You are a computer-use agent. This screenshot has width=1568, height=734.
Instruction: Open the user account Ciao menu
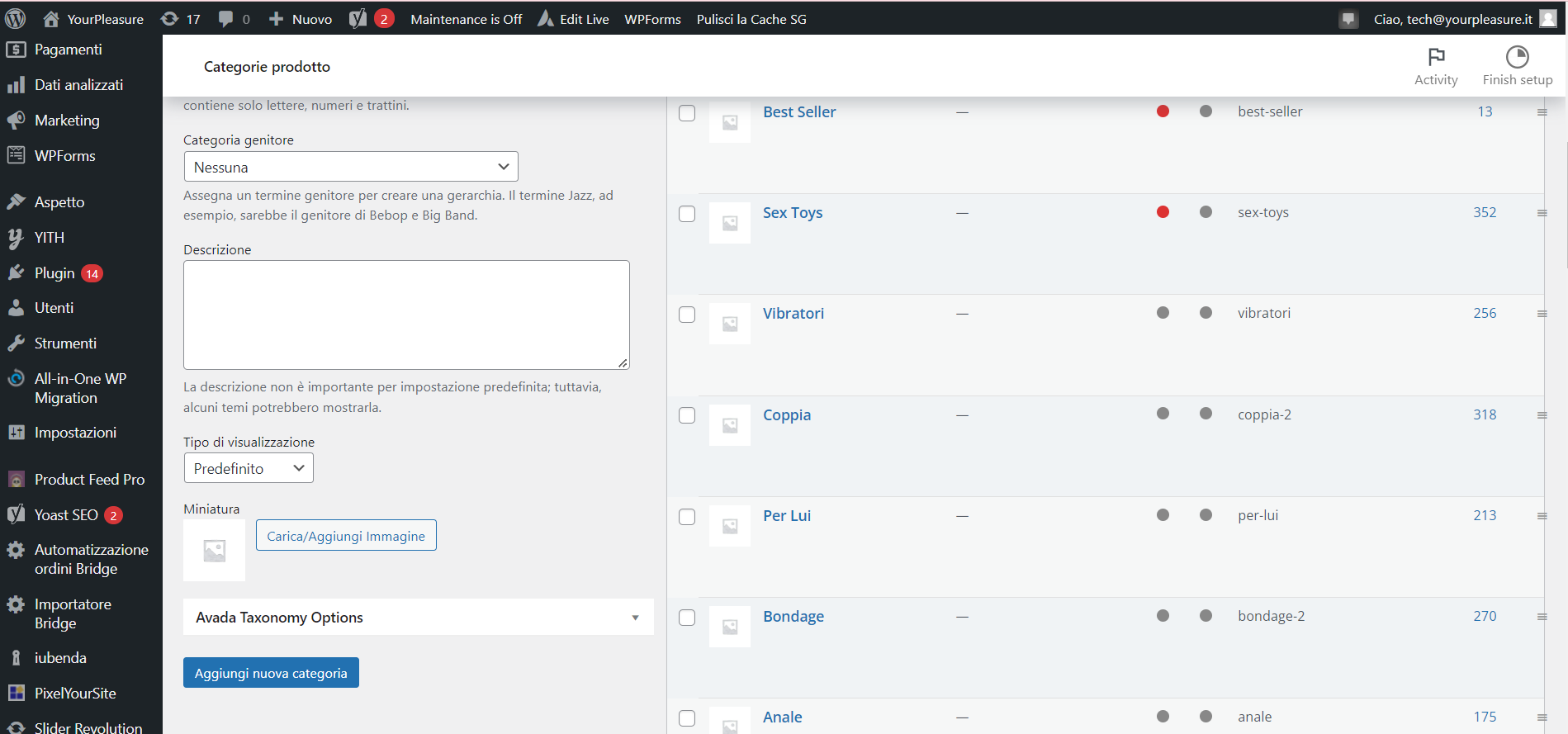pyautogui.click(x=1464, y=19)
